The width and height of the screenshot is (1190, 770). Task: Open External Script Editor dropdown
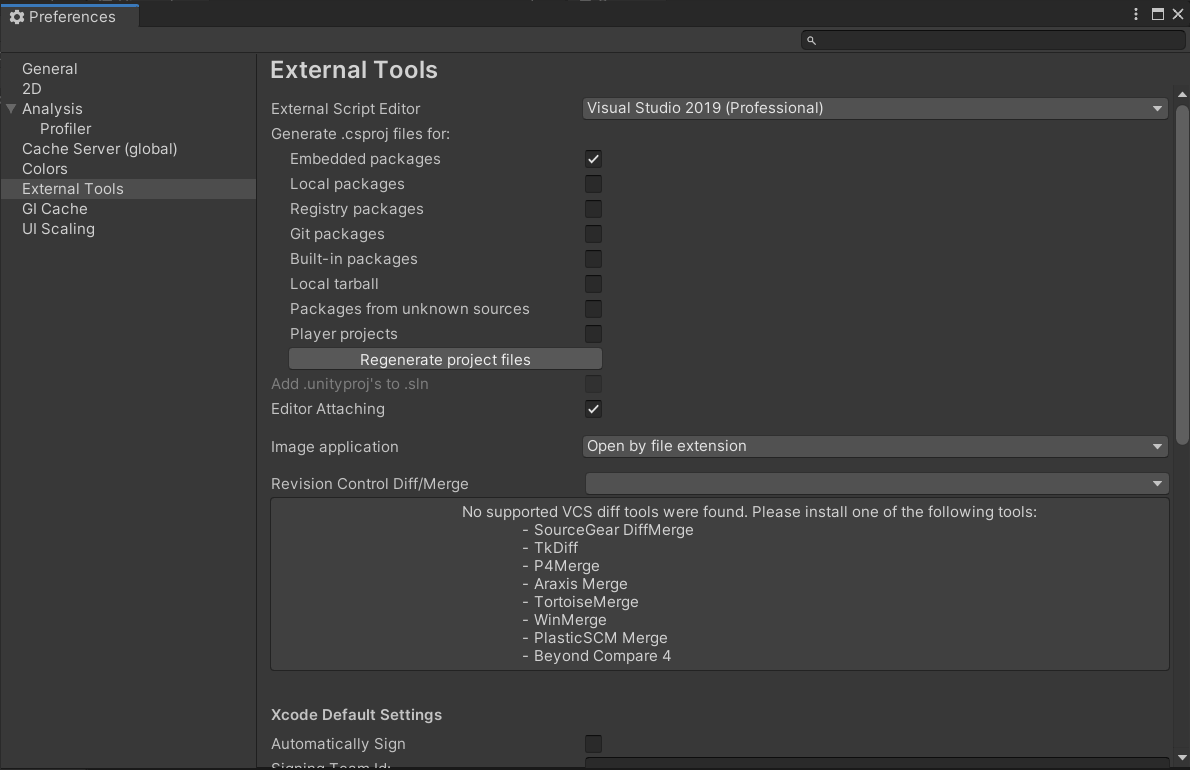(875, 108)
